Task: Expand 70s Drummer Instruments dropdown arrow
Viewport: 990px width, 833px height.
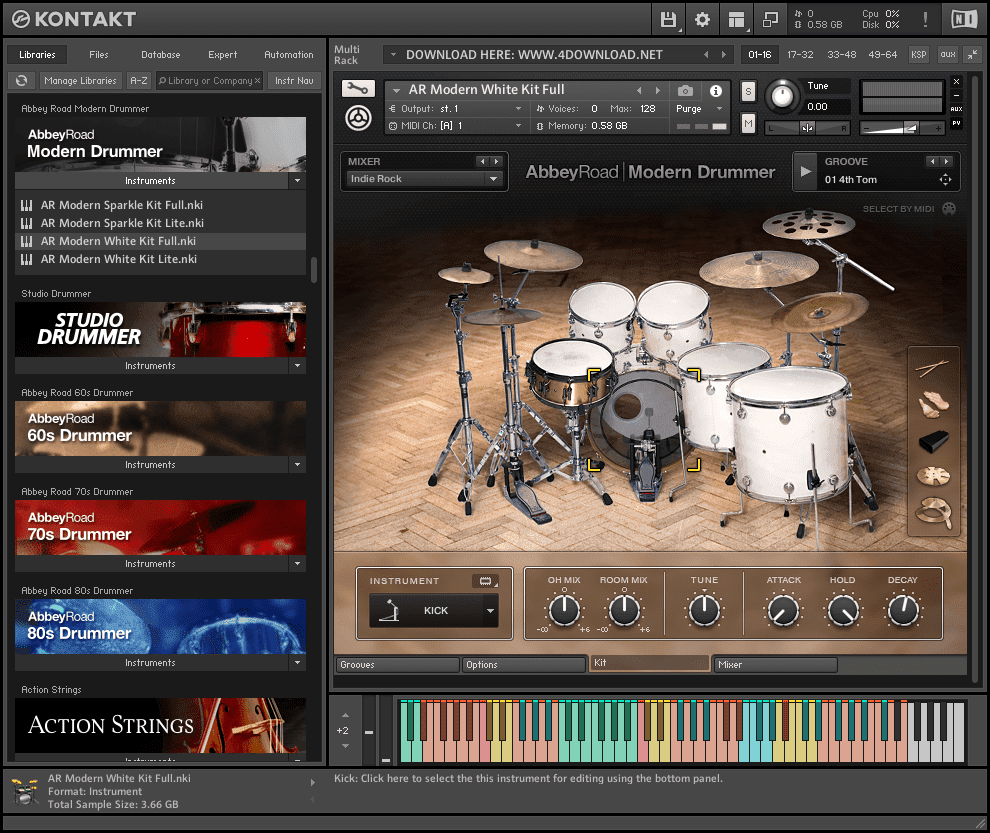Action: point(297,564)
